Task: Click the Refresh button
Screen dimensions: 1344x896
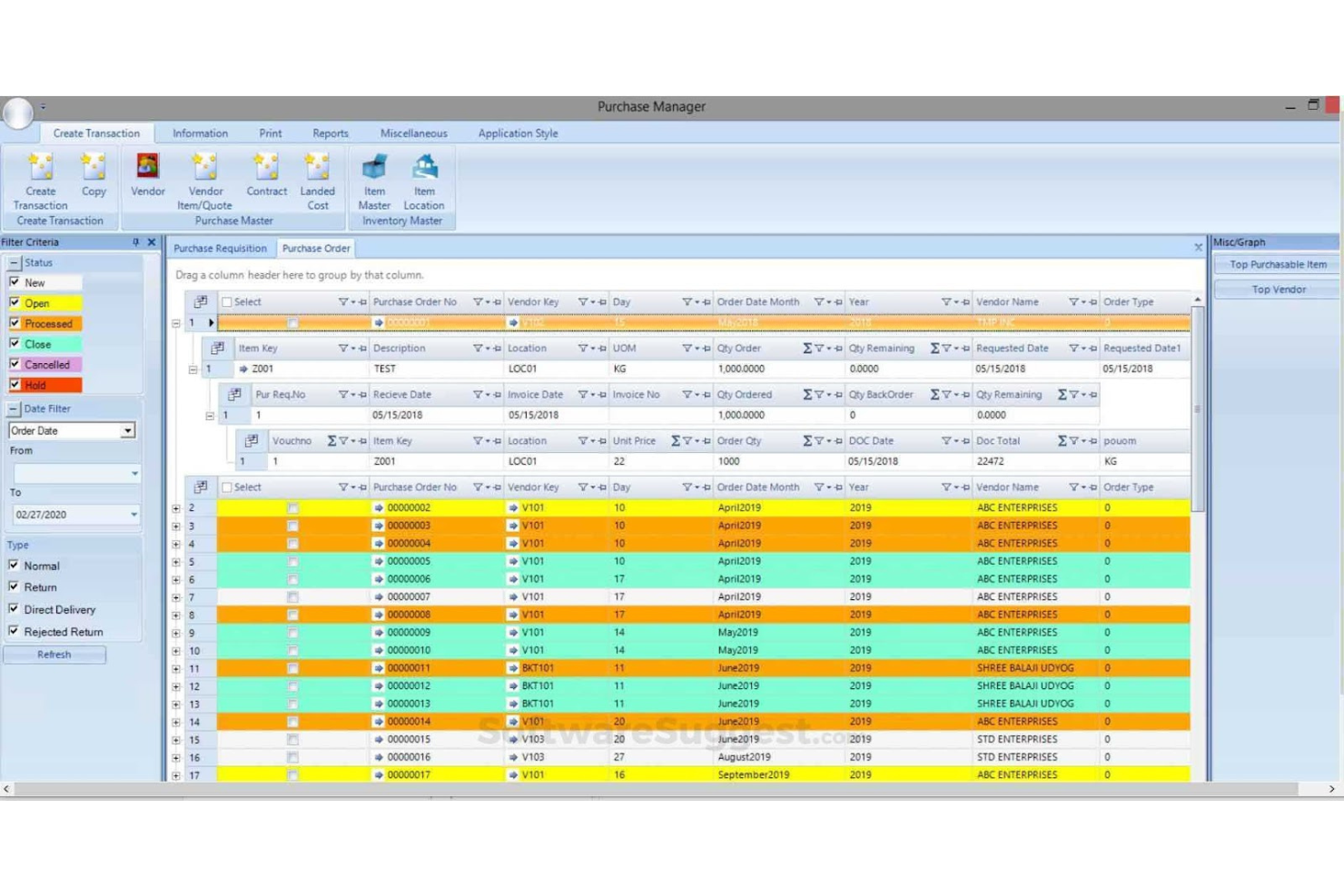Action: click(54, 655)
